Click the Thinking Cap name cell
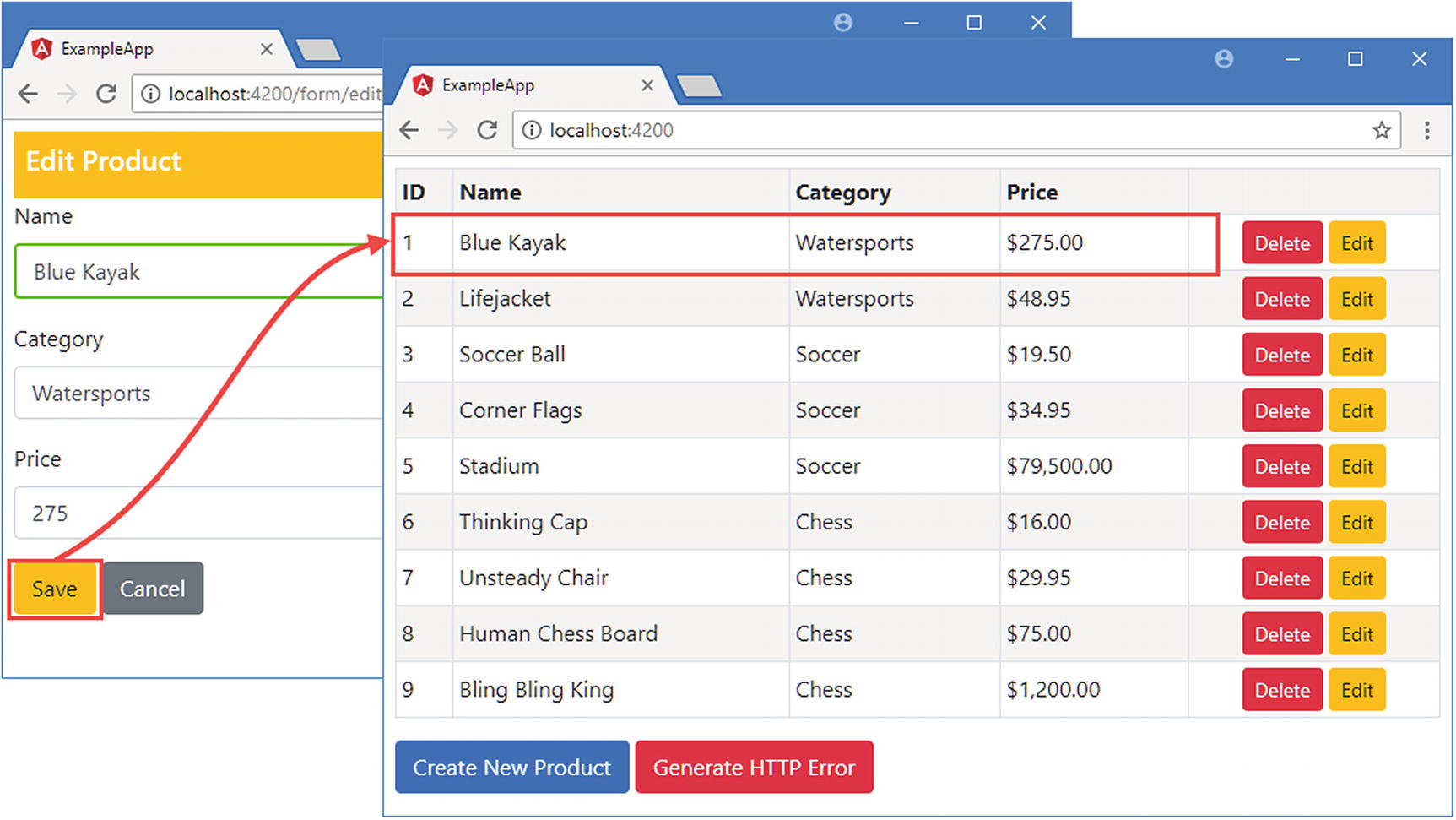This screenshot has height=820, width=1456. (620, 522)
